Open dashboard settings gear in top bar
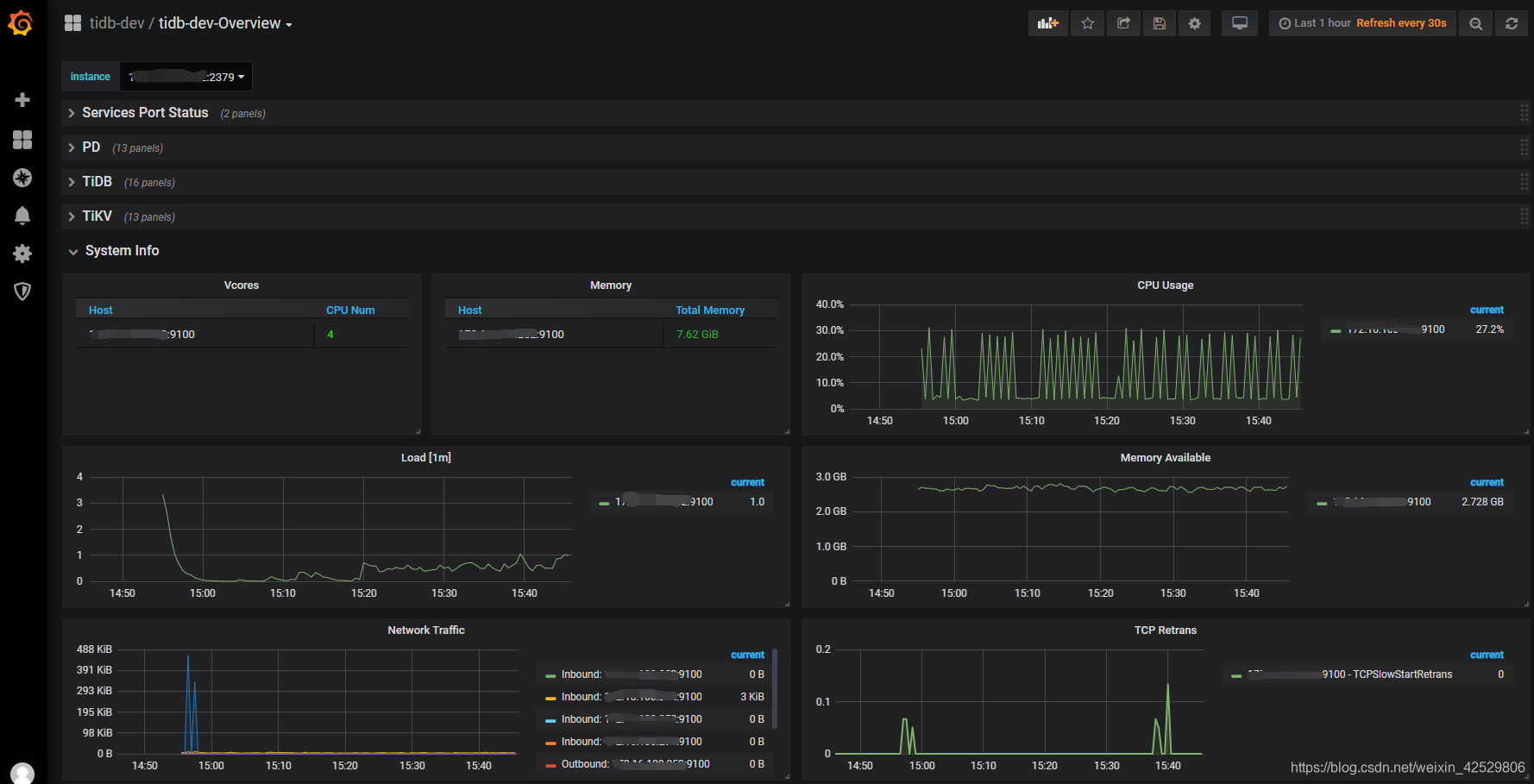1534x784 pixels. coord(1195,23)
